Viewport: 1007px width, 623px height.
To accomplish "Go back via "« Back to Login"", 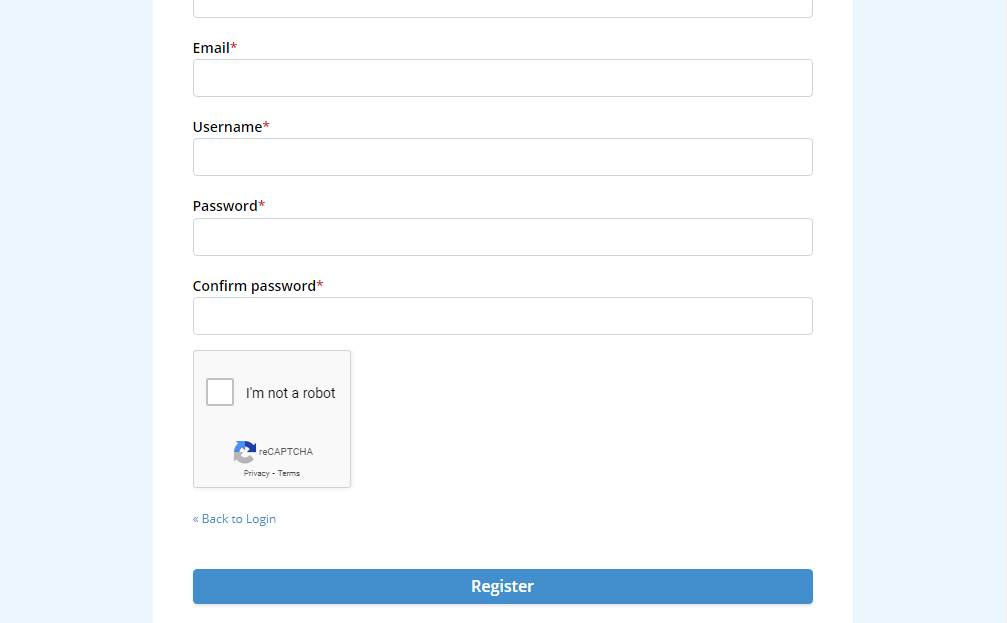I will (x=234, y=519).
